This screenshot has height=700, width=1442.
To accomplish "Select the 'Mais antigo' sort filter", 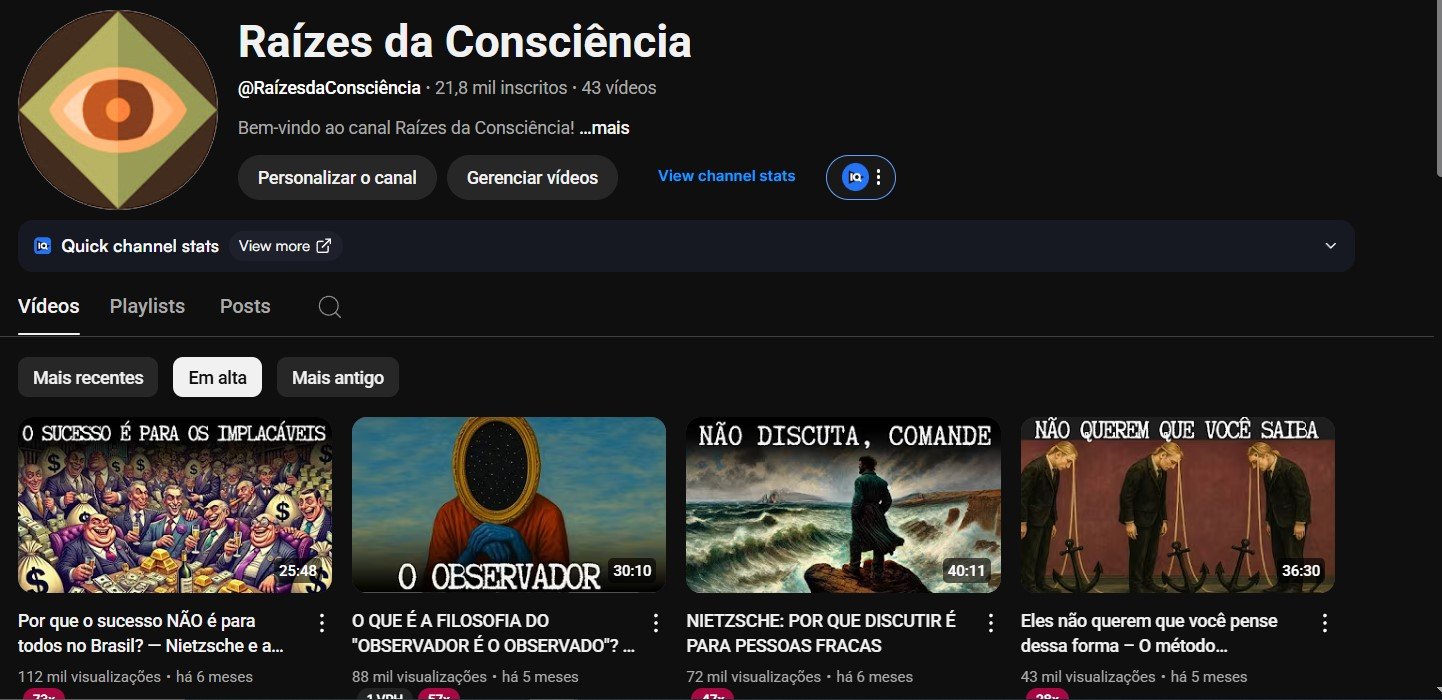I will point(338,378).
